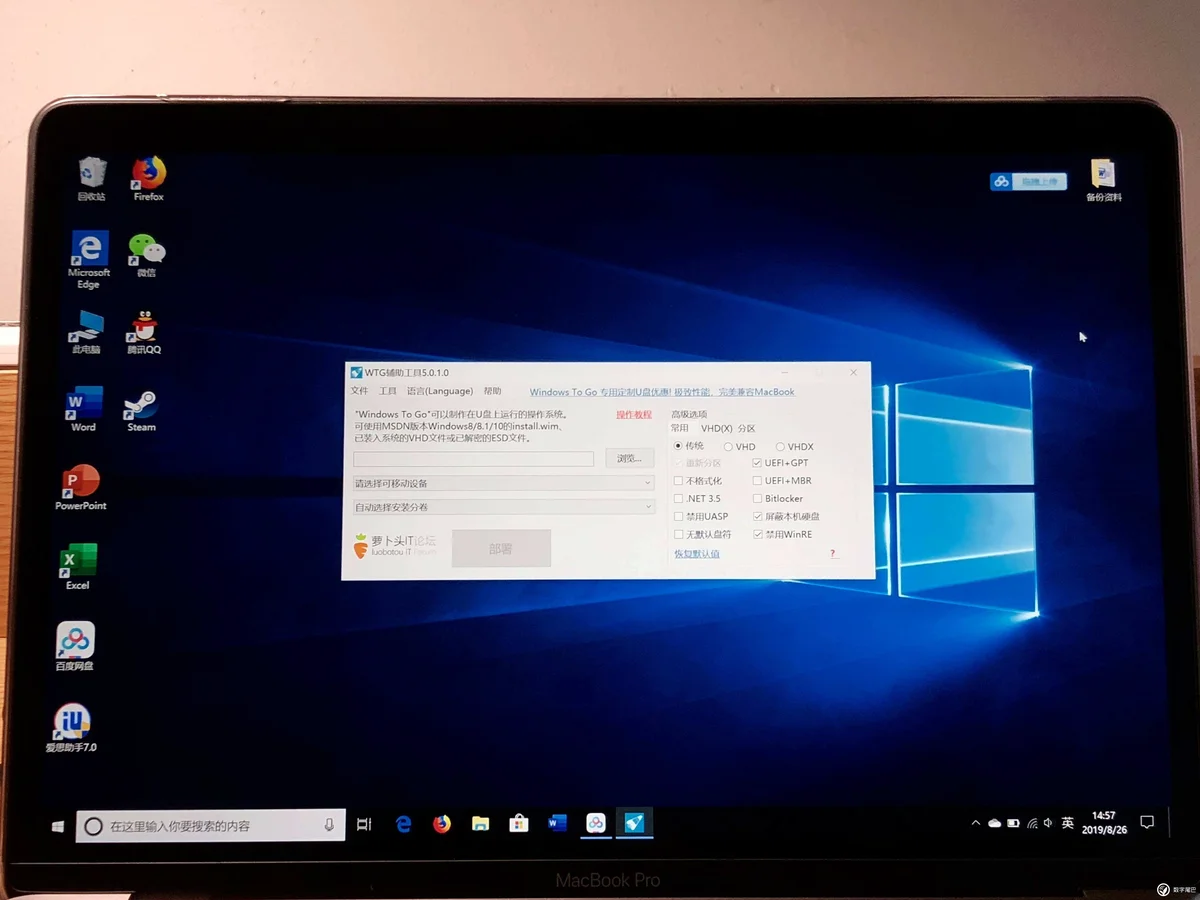The image size is (1200, 900).
Task: Enable the UEFI+MBR checkbox
Action: (x=757, y=481)
